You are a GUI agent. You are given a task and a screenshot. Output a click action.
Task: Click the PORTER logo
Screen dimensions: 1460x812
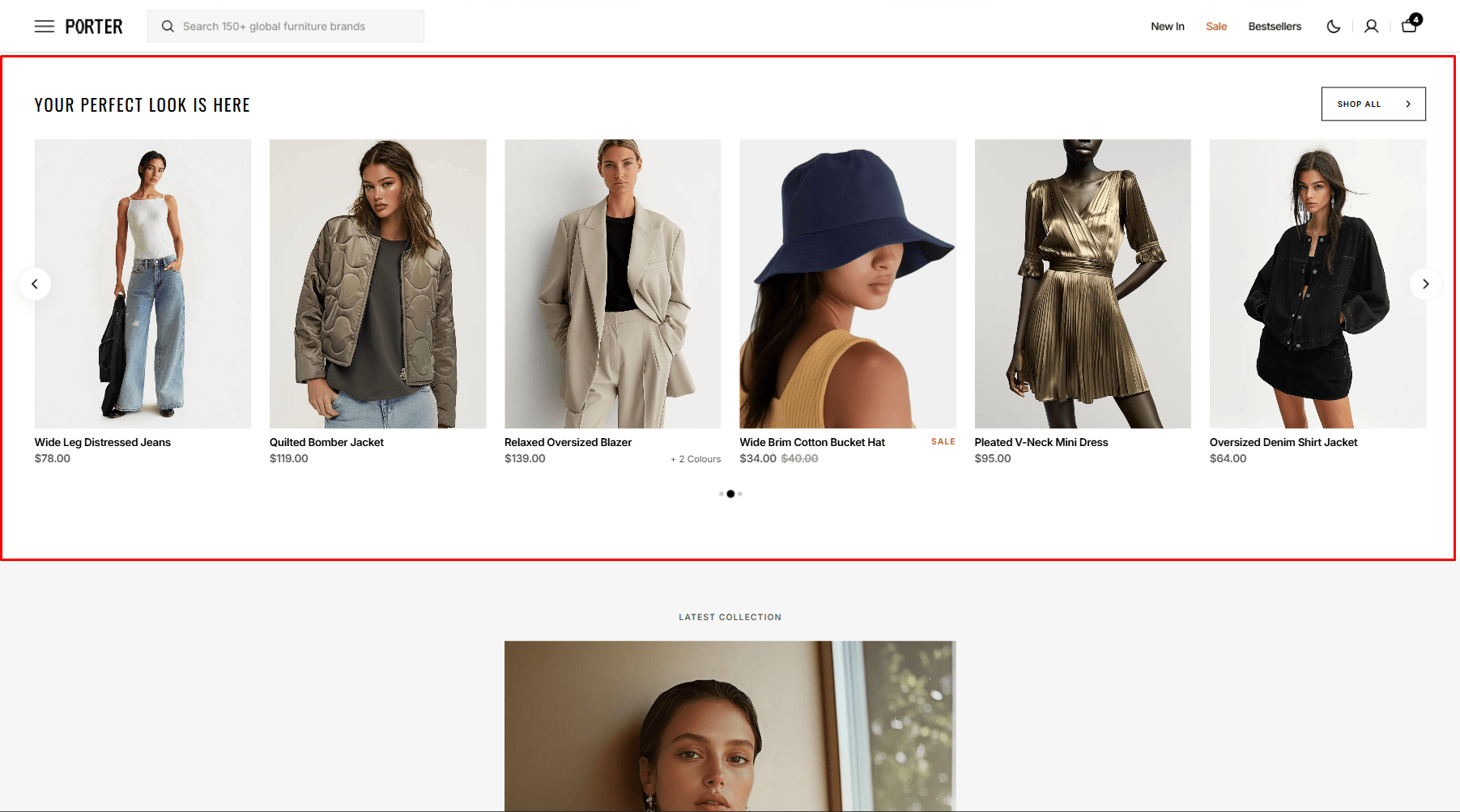pos(94,27)
